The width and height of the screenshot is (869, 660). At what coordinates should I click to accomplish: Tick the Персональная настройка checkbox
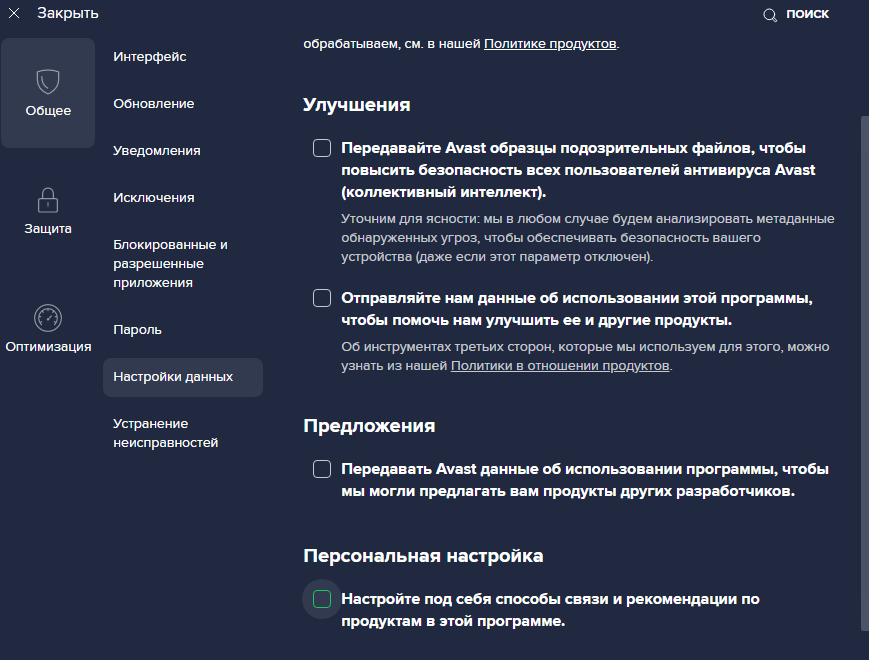322,599
